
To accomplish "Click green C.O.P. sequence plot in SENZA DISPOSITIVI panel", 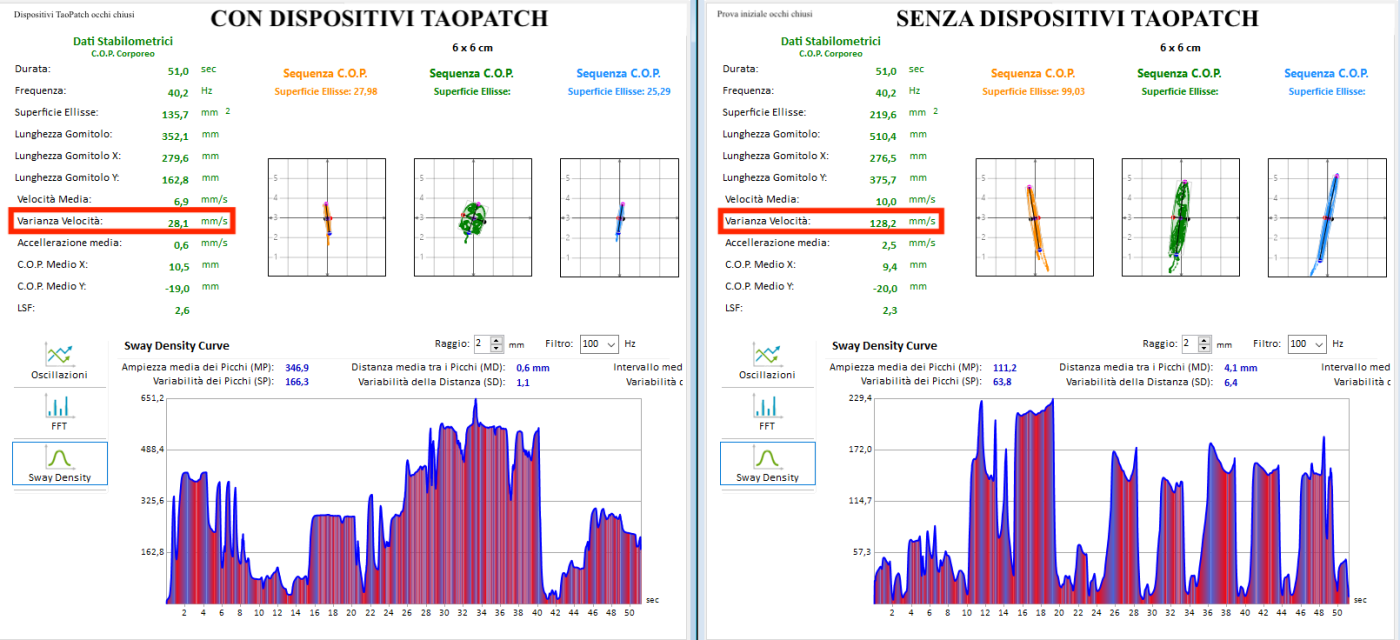I will (1180, 217).
